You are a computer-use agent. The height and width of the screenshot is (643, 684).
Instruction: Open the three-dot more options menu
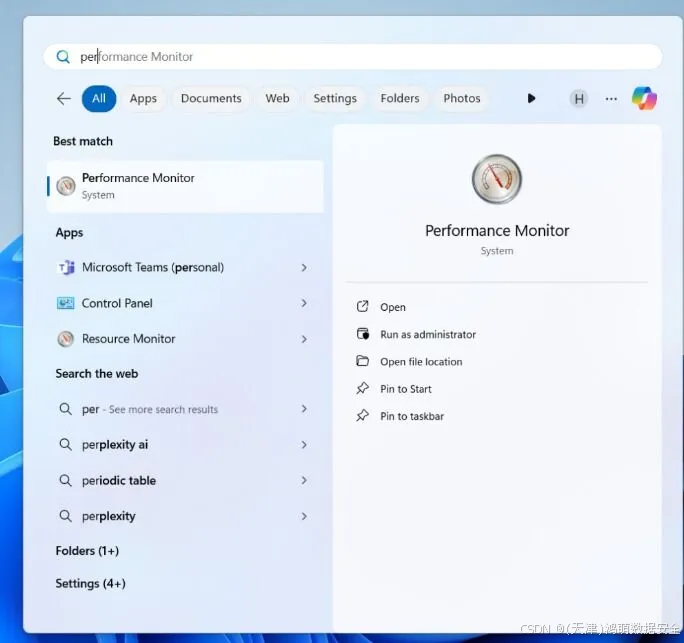point(611,99)
